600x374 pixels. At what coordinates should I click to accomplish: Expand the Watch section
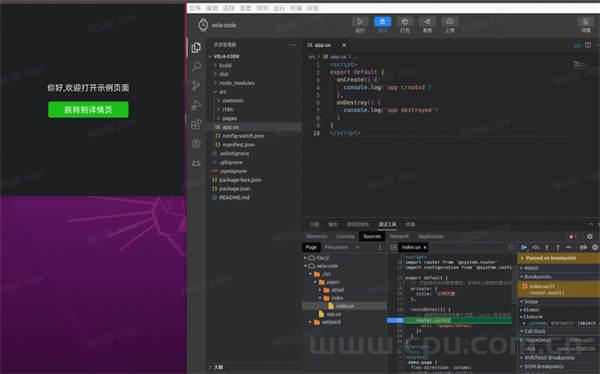click(559, 268)
